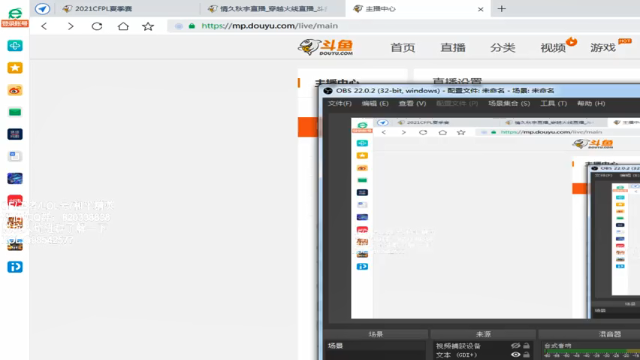
Task: Open a new tab with the plus button
Action: click(502, 9)
